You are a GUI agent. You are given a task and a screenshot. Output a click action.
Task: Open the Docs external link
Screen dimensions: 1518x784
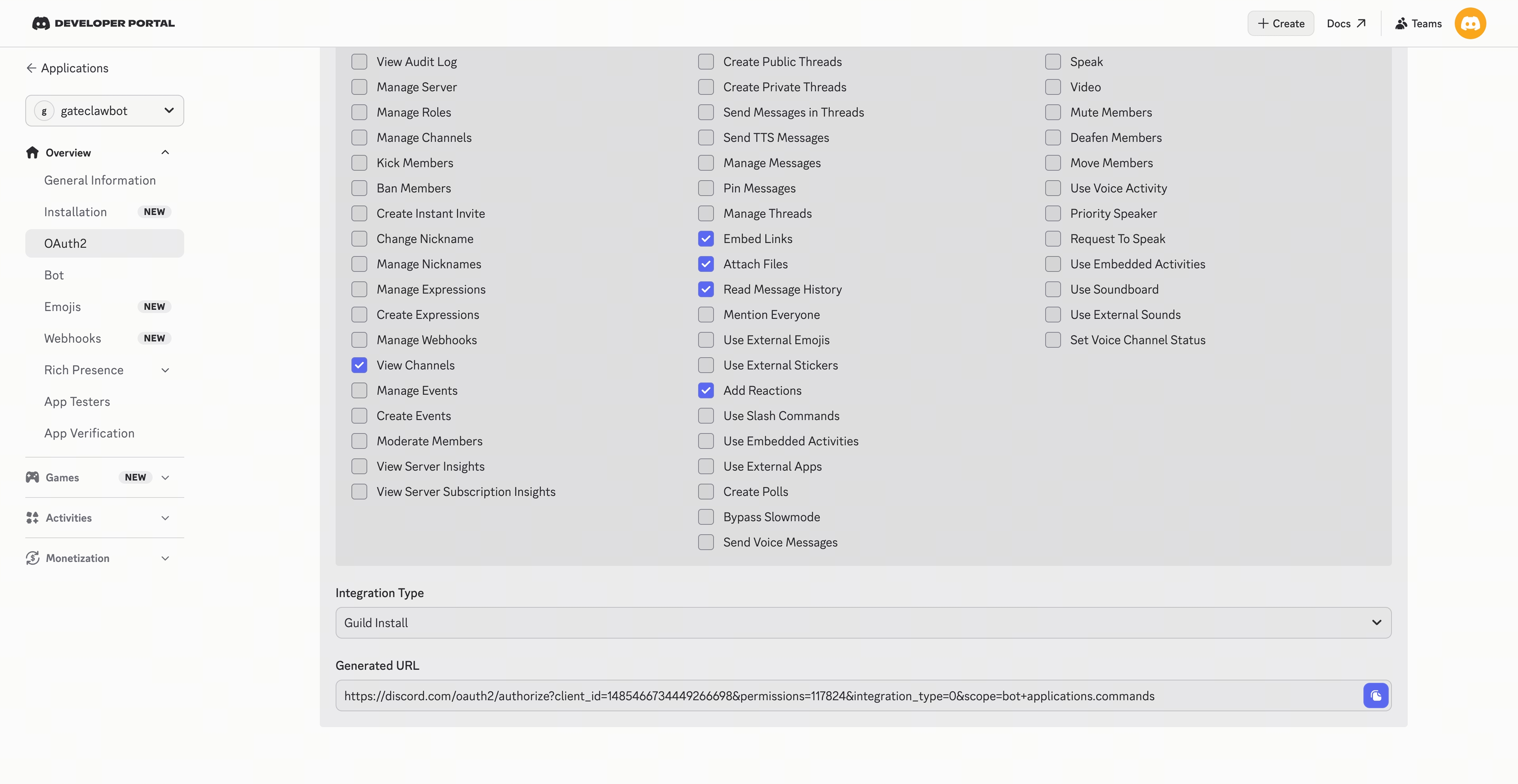click(1346, 24)
